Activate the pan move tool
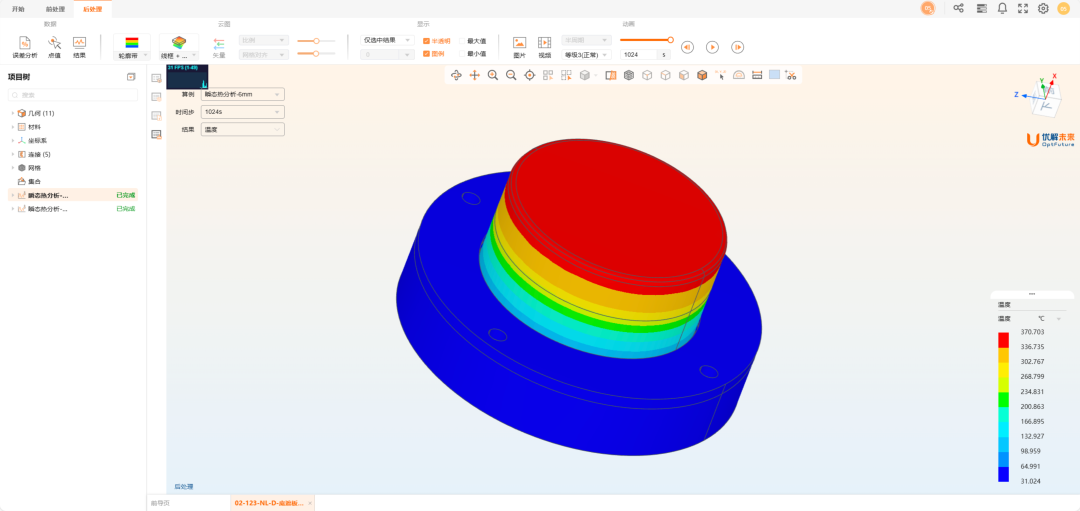Image resolution: width=1080 pixels, height=511 pixels. coord(475,75)
